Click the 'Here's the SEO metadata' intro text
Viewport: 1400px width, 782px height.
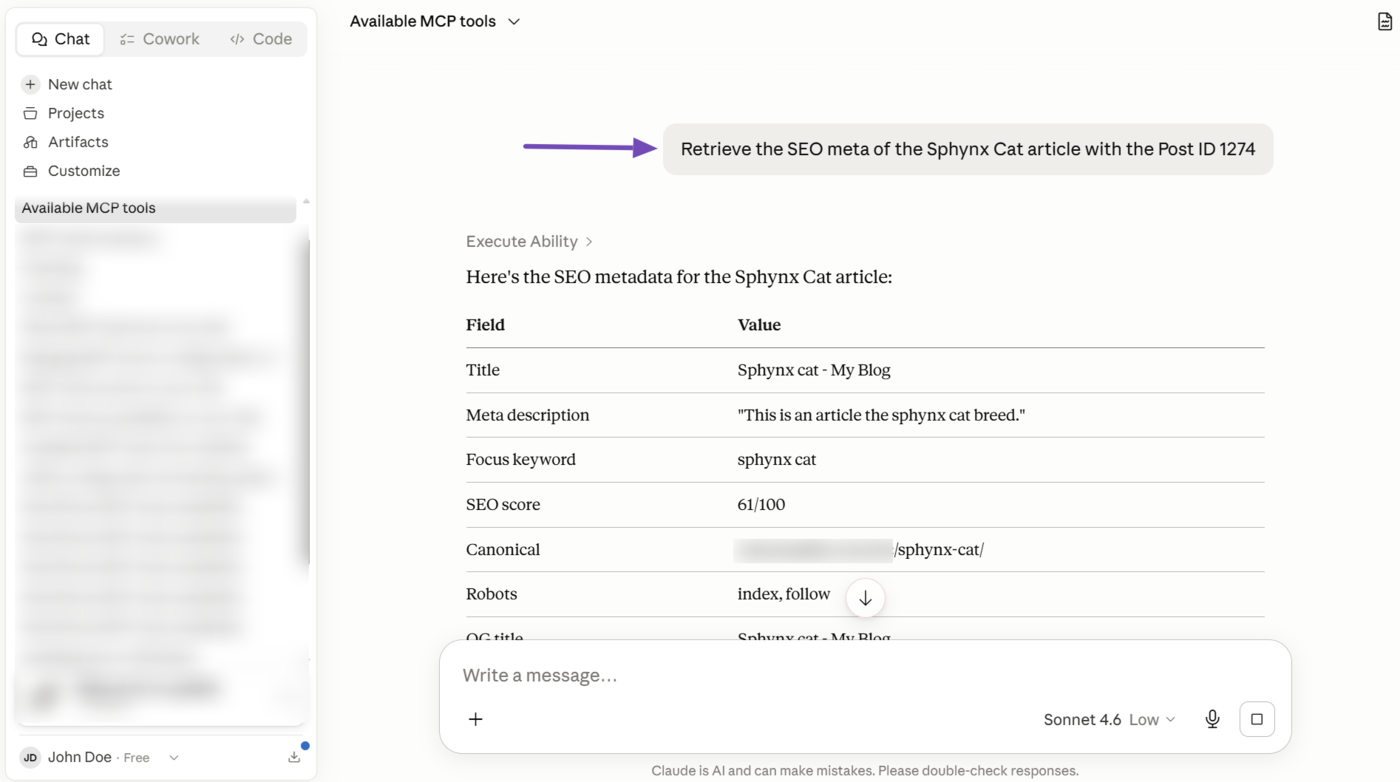coord(679,277)
